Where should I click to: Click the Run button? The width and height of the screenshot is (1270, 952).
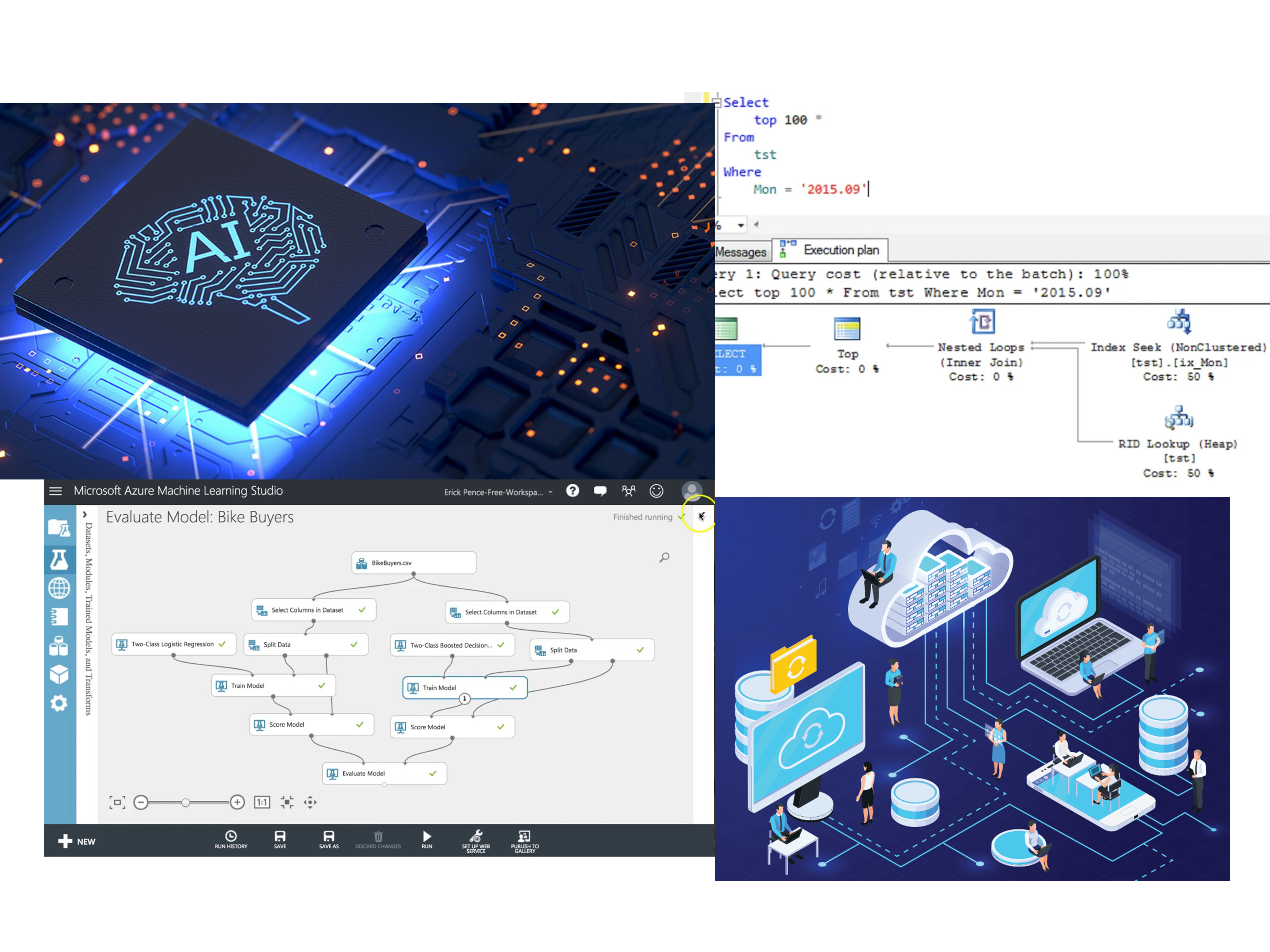coord(426,838)
